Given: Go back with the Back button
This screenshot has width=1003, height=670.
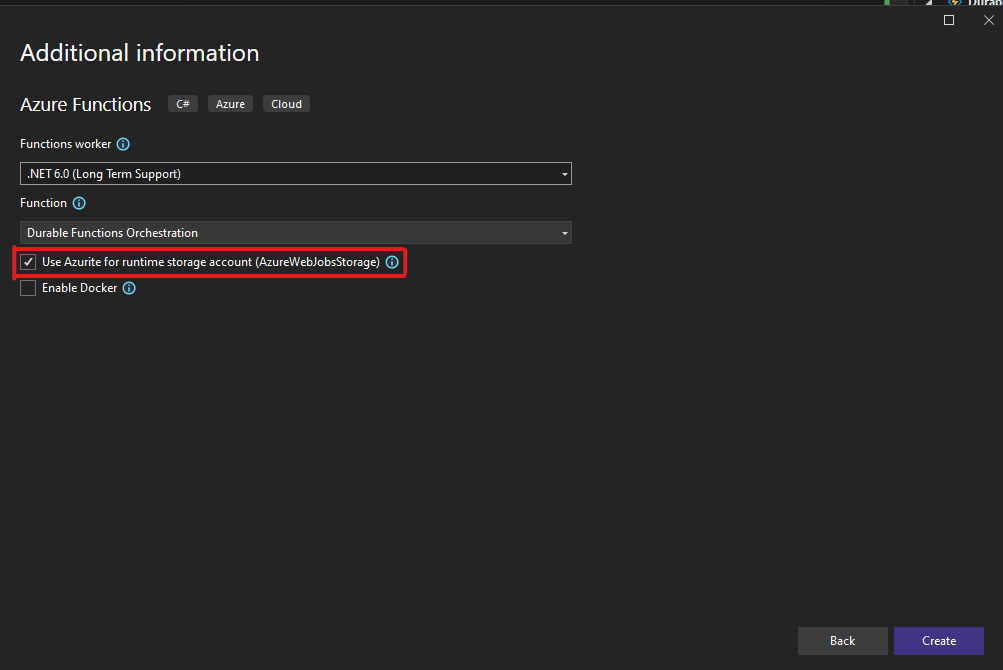Looking at the screenshot, I should tap(842, 641).
